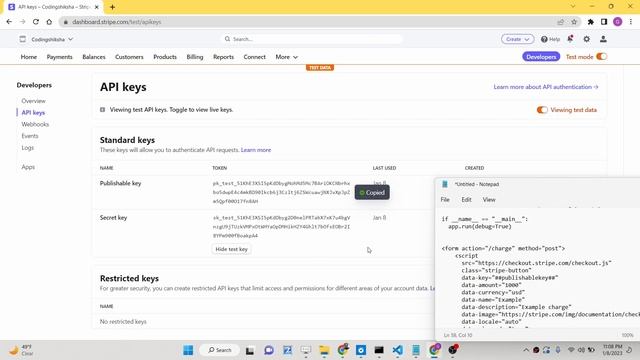
Task: Open Notepad File menu
Action: click(x=445, y=200)
